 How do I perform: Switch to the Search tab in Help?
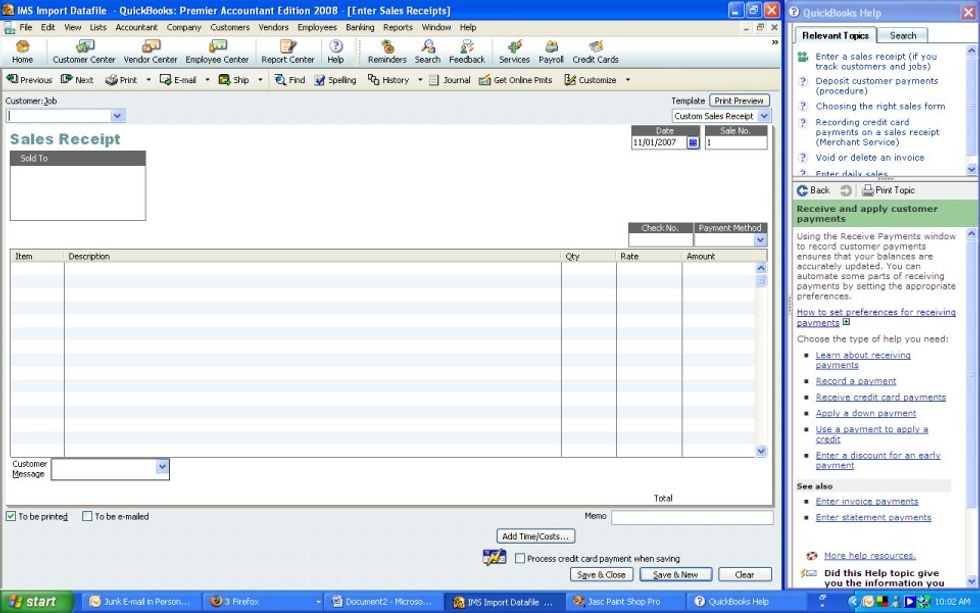902,36
